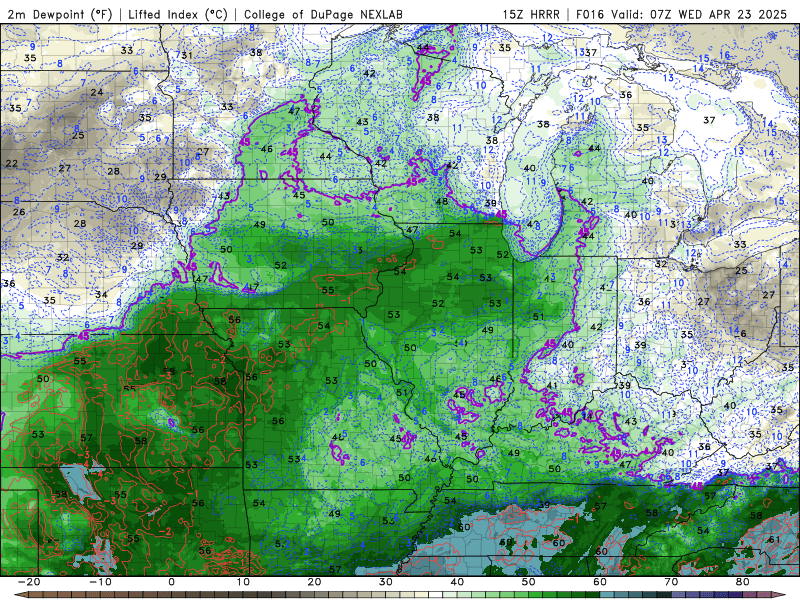The image size is (800, 600).
Task: Click the "41" dewpoint value on map
Action: [552, 385]
